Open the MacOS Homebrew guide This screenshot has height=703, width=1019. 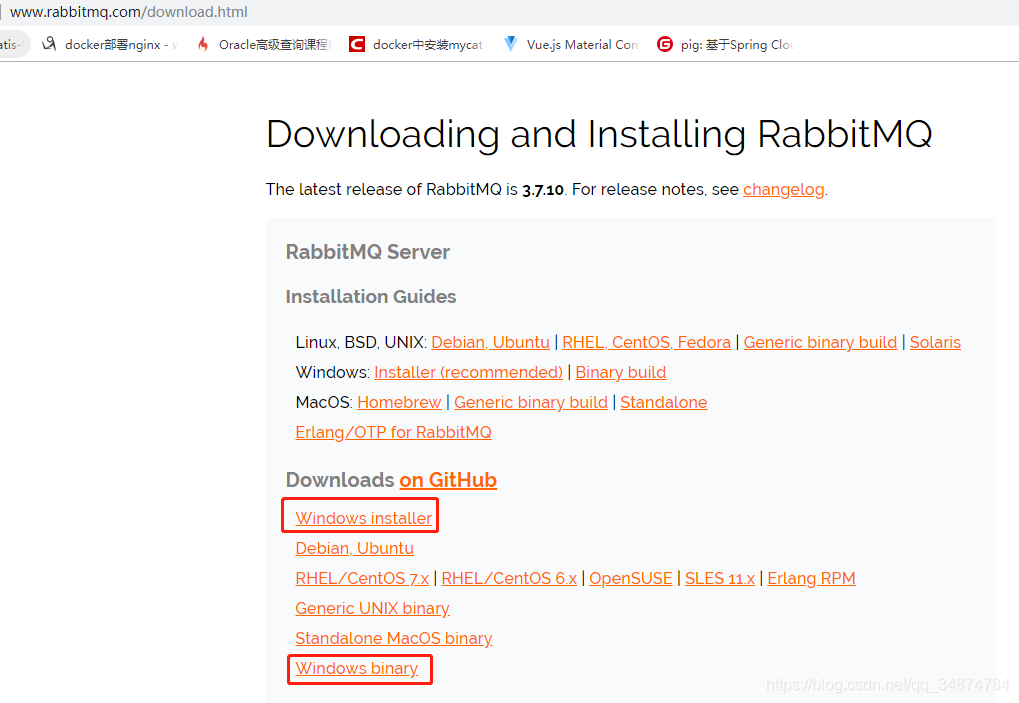tap(399, 402)
